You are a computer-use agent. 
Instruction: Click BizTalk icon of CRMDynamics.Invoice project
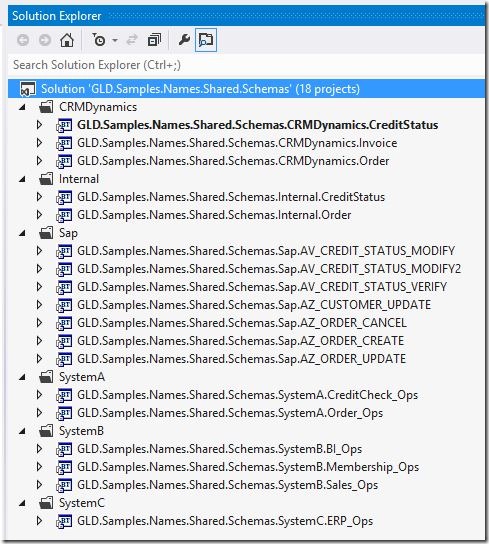pyautogui.click(x=64, y=143)
